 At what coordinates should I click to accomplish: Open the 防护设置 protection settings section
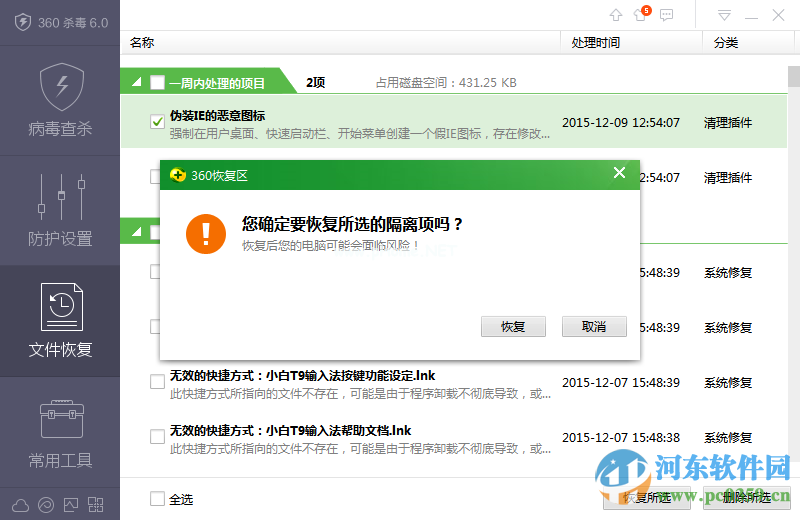60,210
